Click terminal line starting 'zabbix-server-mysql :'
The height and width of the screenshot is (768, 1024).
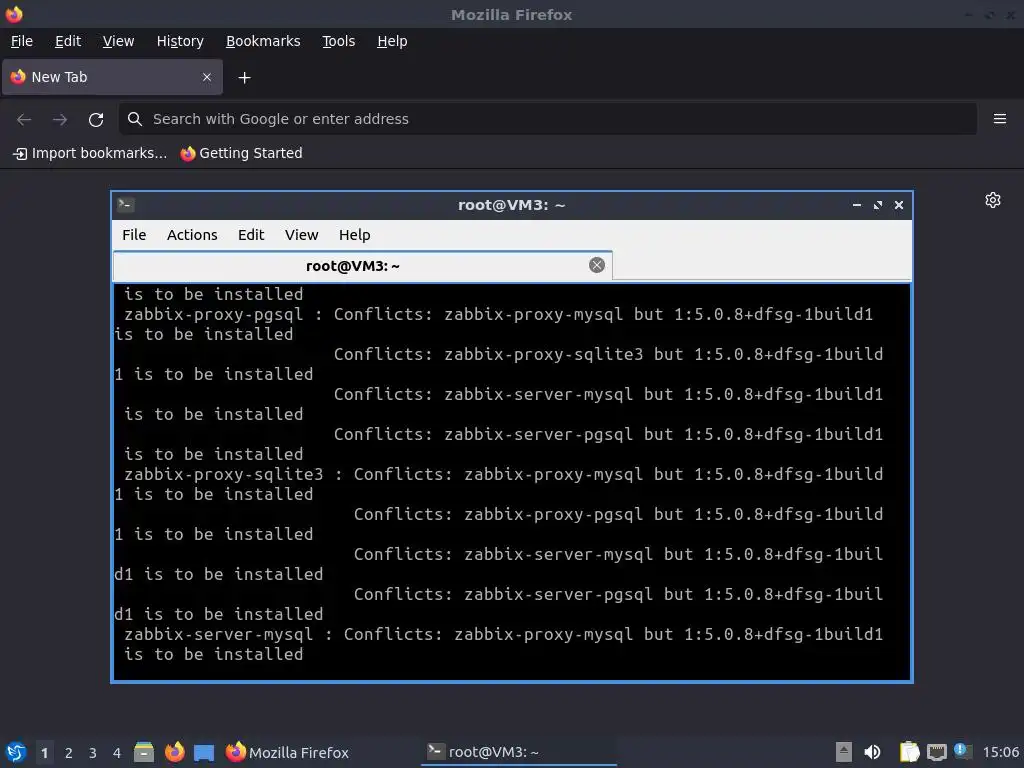point(504,634)
